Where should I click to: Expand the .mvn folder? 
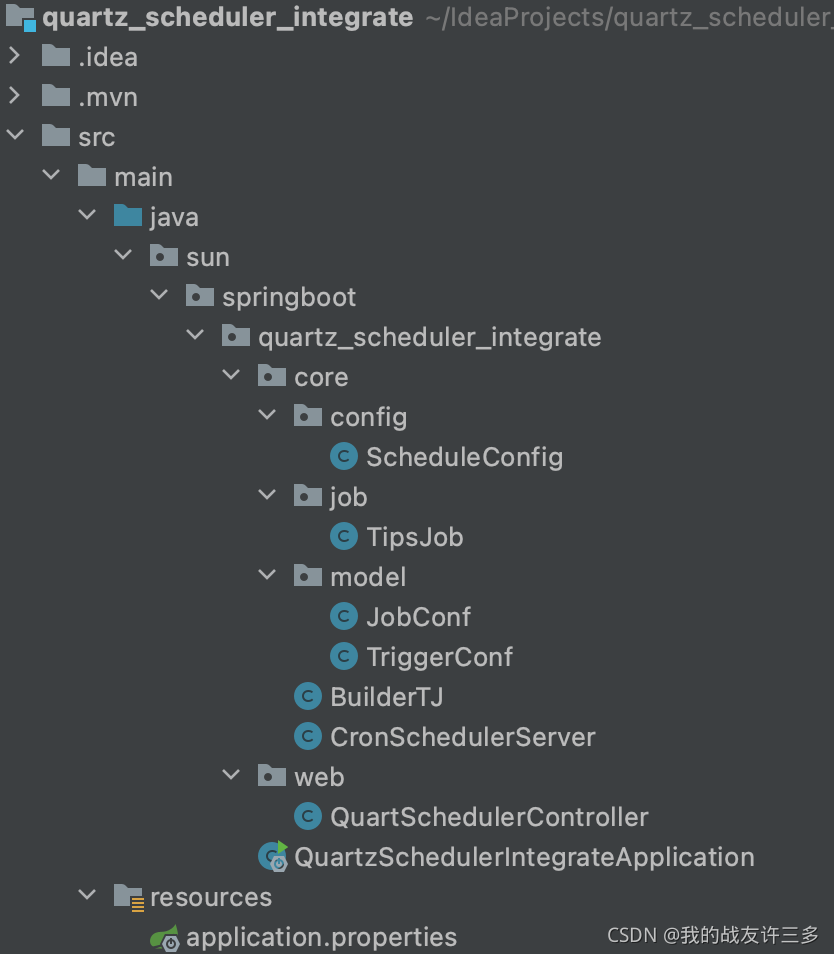point(15,96)
